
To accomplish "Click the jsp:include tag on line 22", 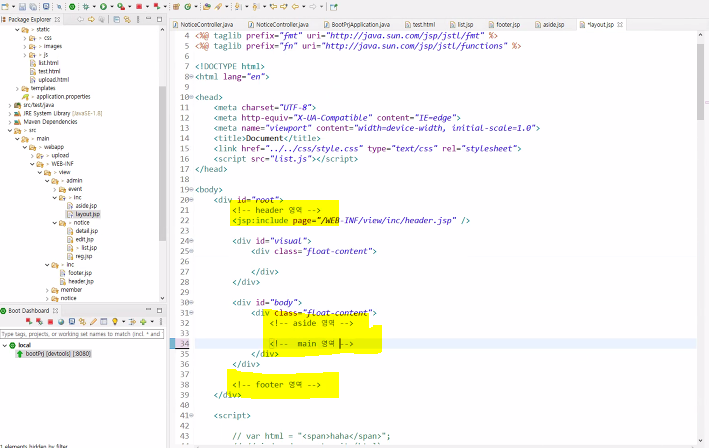I will [x=351, y=221].
